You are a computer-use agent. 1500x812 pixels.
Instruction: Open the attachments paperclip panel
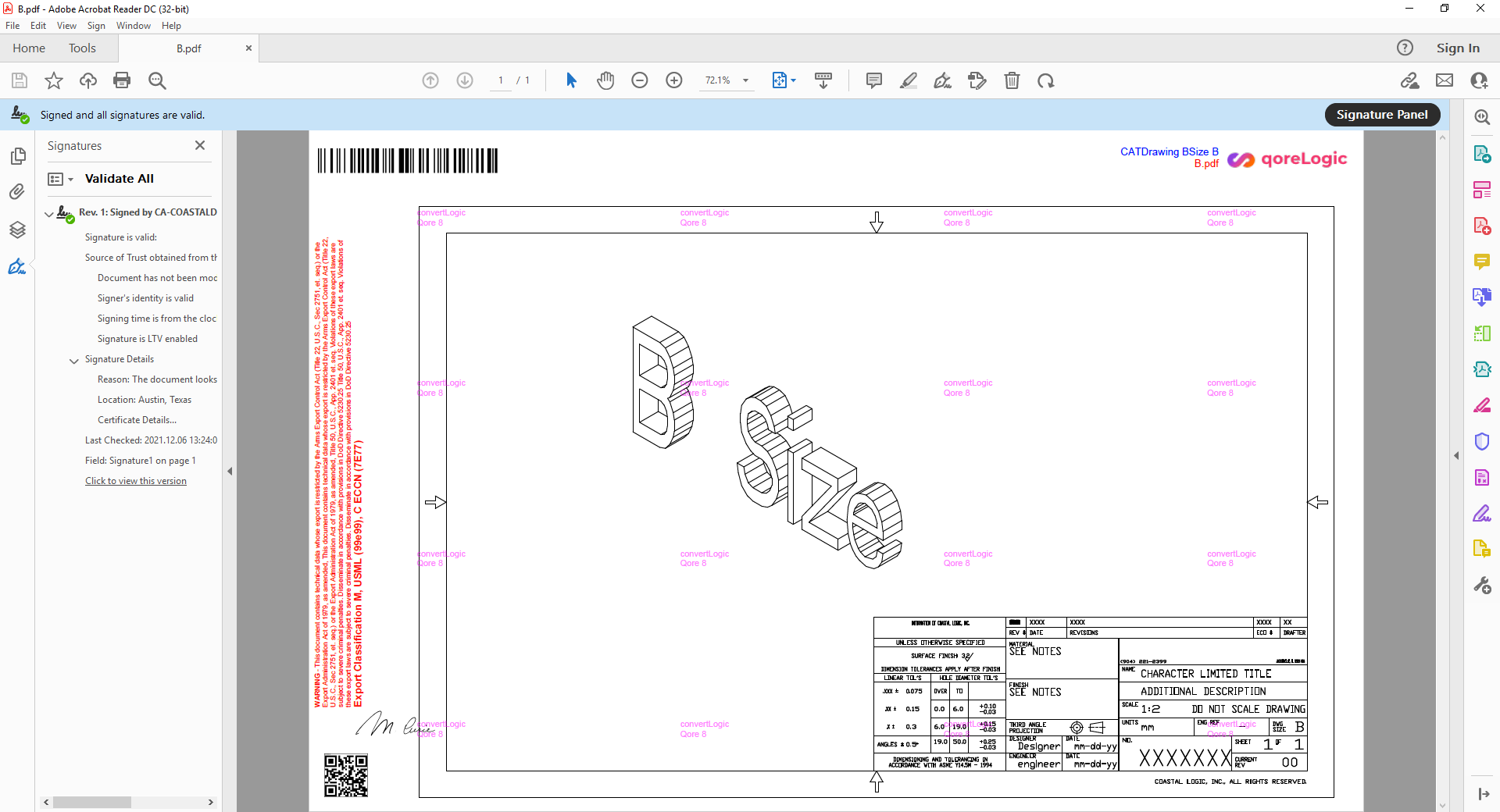[17, 192]
